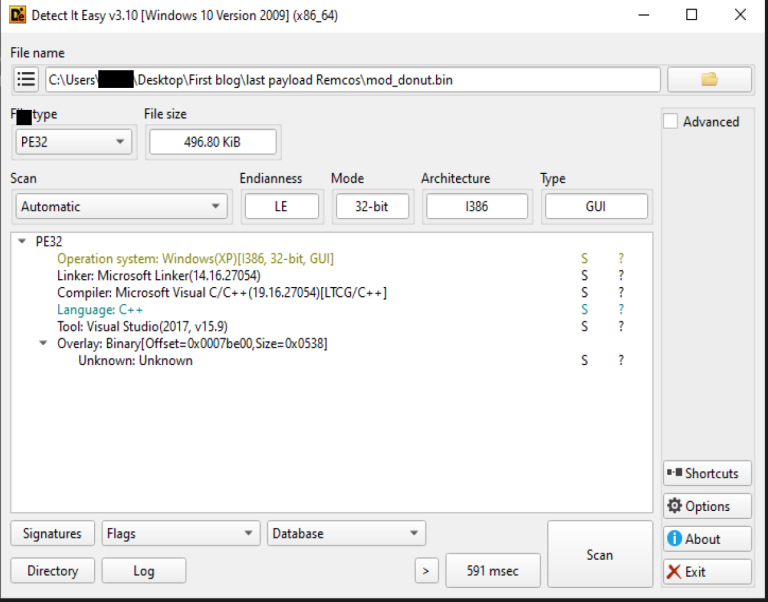Expand the Flags dropdown
Image resolution: width=768 pixels, height=602 pixels.
point(180,534)
